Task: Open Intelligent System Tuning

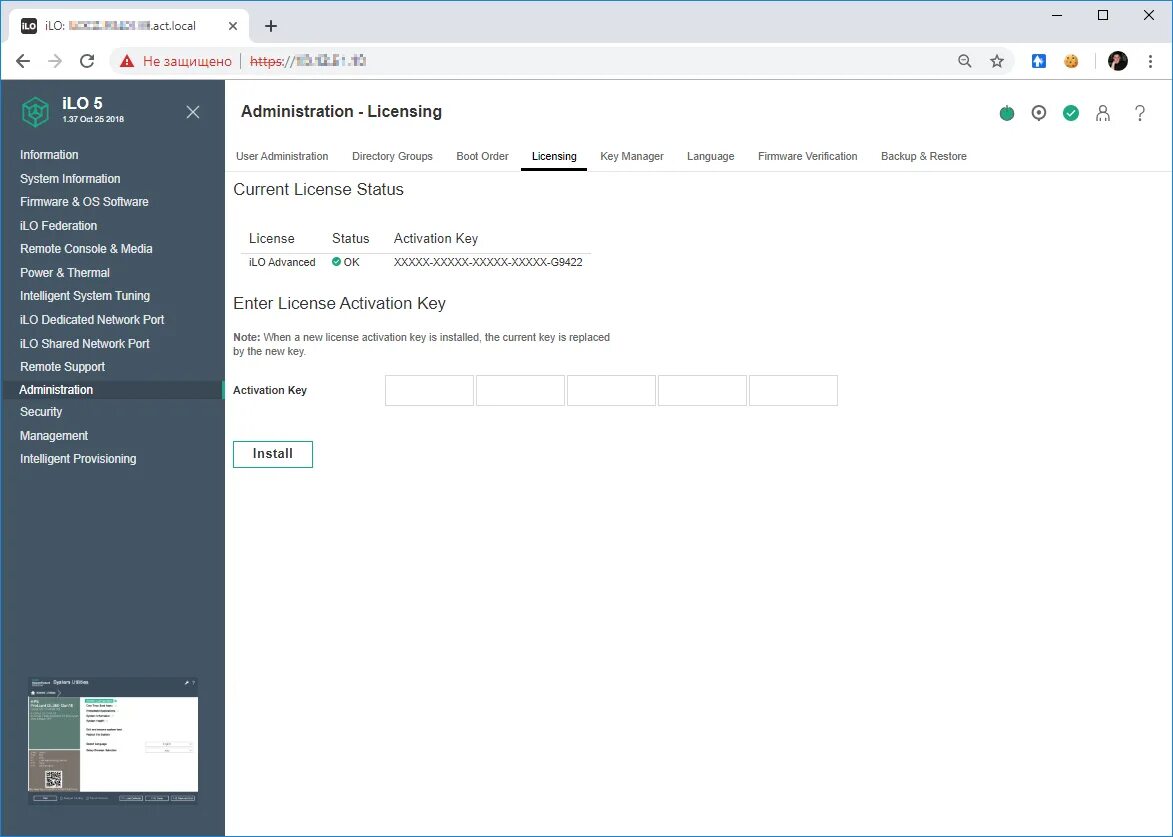Action: (85, 296)
